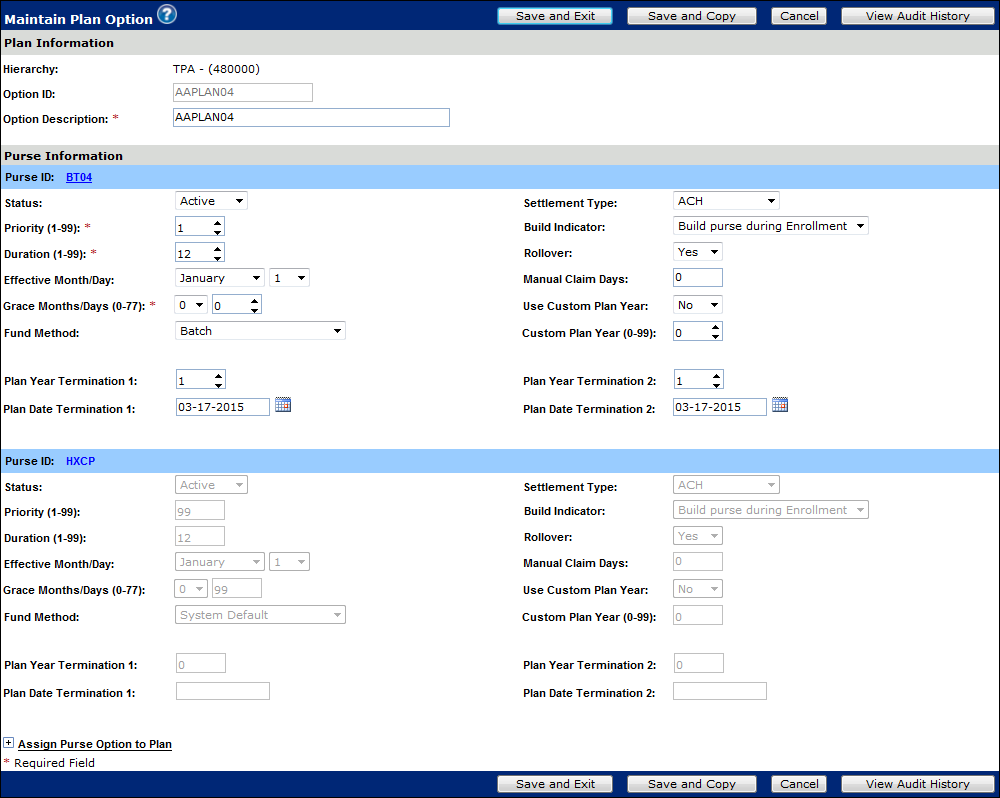Open the Fund Method Batch dropdown
The width and height of the screenshot is (1000, 798).
coord(260,331)
